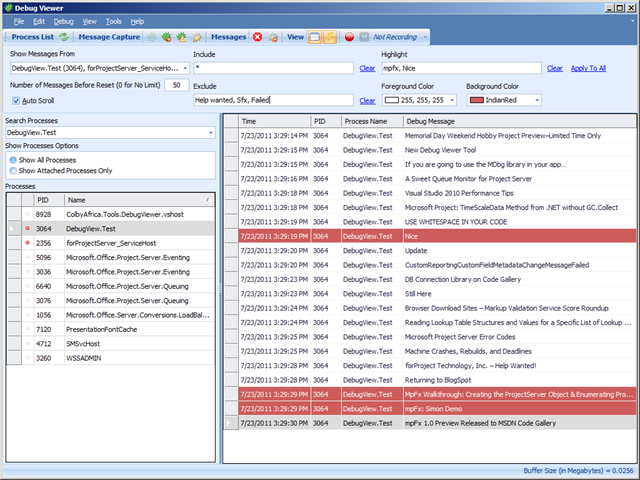Click the pause icon next to record
Viewport: 640px width, 480px height.
(364, 37)
